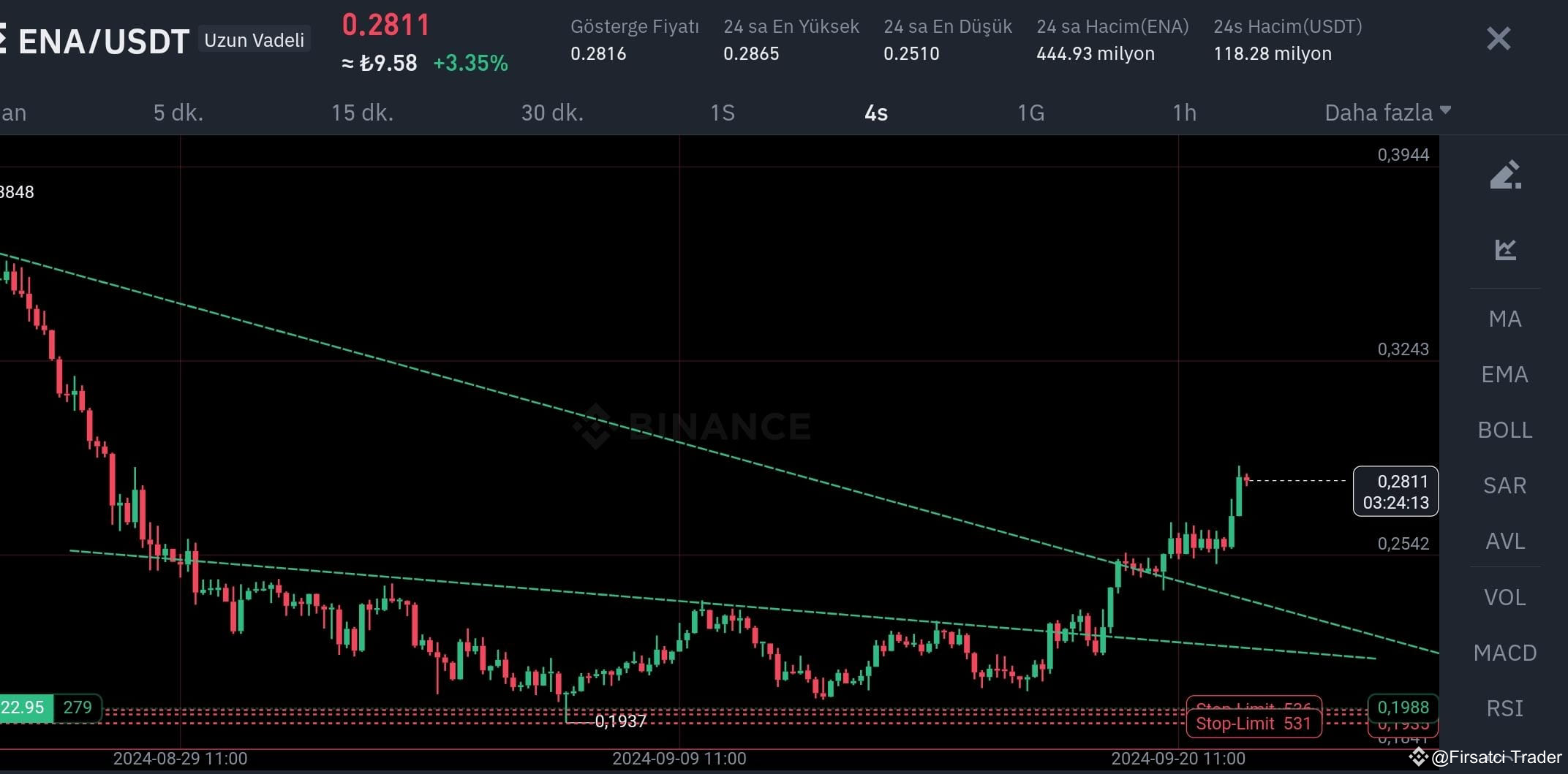Close the ENA/USDT chart view
Screen dimensions: 1568x774
1499,39
